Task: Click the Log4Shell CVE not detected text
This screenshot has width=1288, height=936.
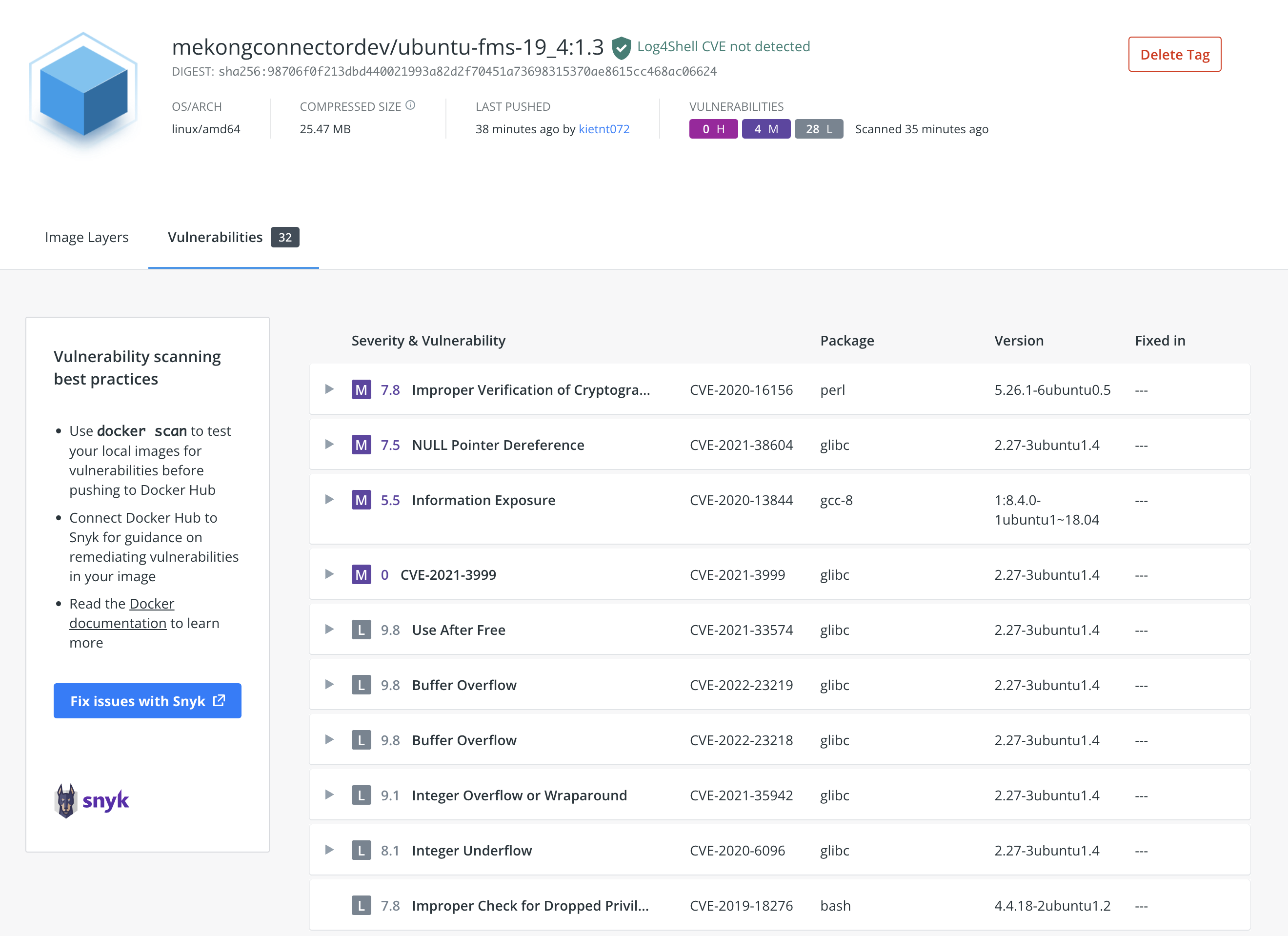Action: click(x=724, y=46)
